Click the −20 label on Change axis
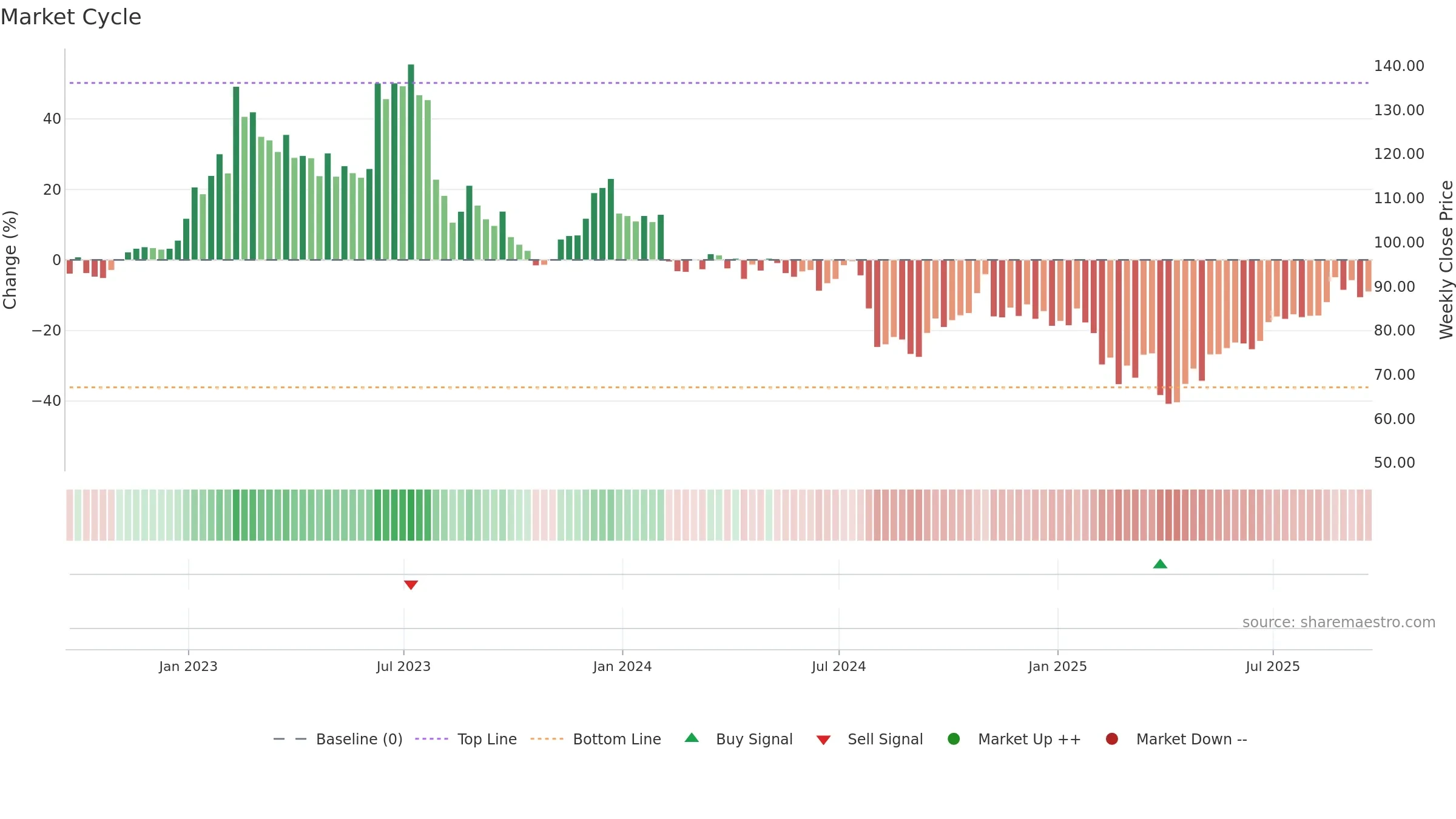This screenshot has height=819, width=1456. [47, 331]
